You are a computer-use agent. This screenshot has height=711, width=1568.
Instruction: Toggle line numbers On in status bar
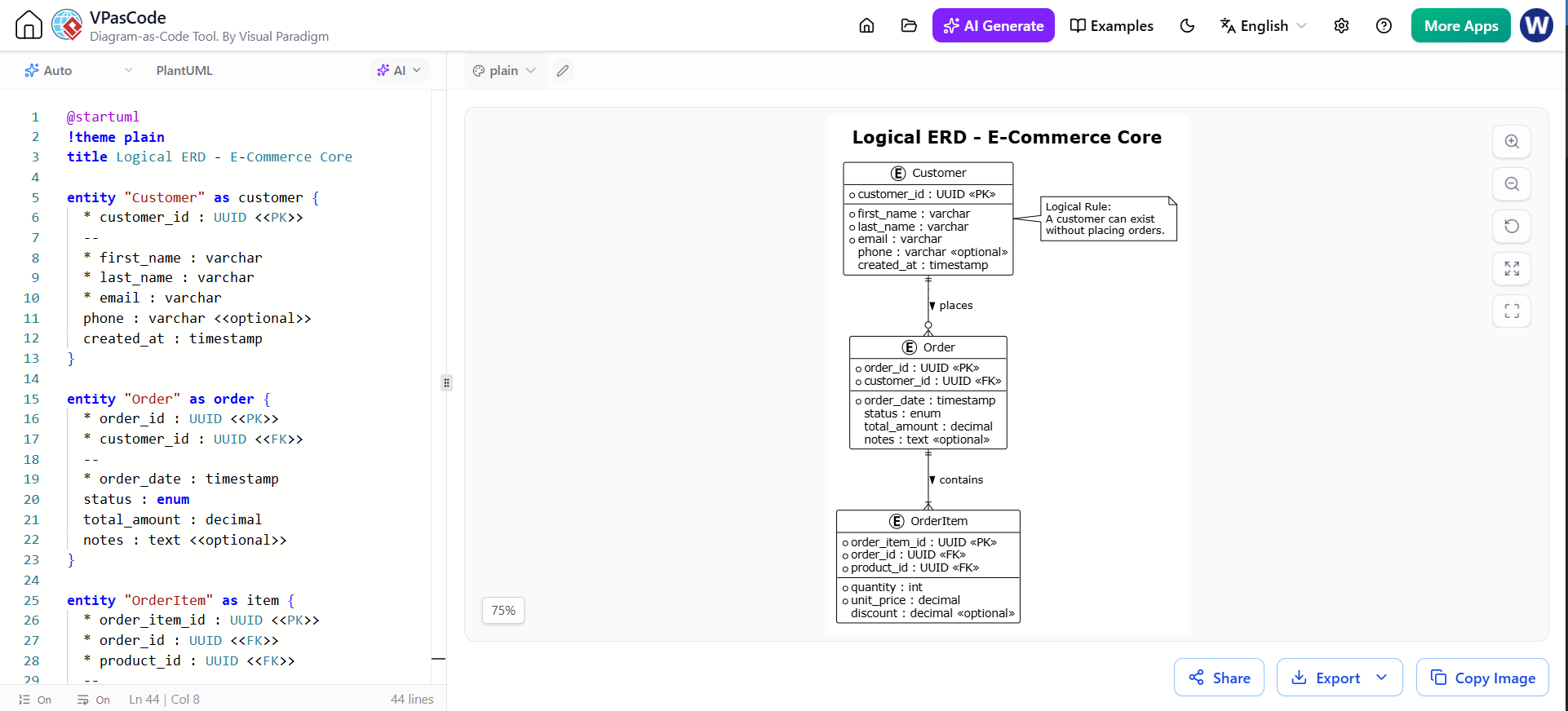point(35,700)
